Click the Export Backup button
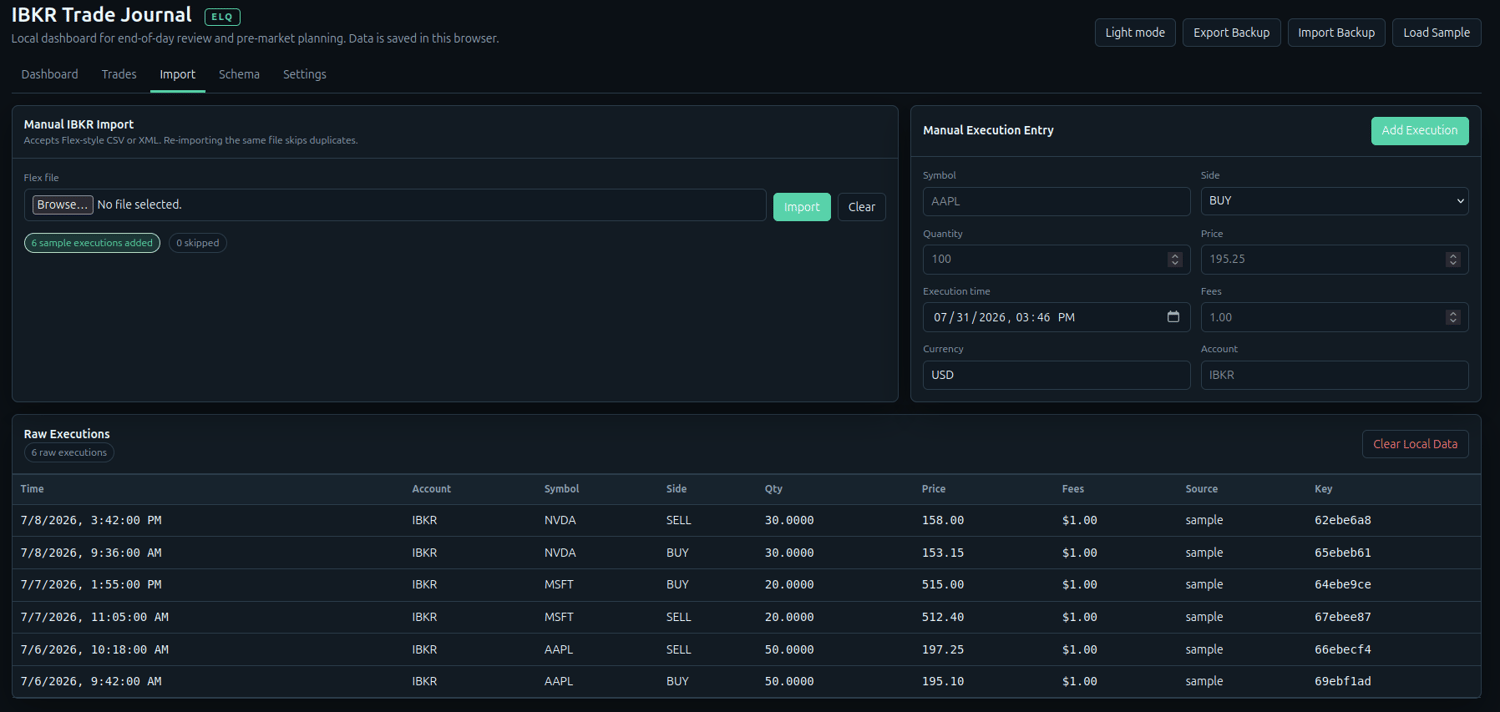The height and width of the screenshot is (712, 1500). (1231, 32)
